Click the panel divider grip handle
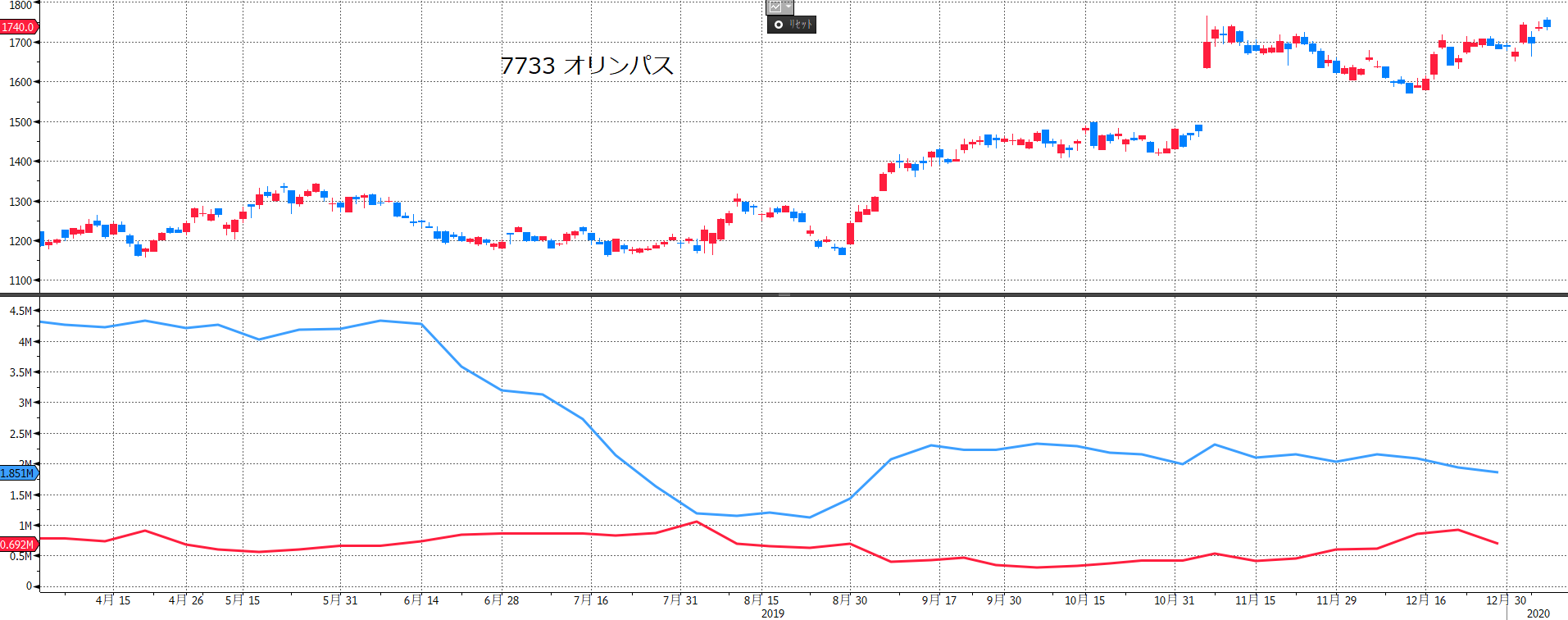Image resolution: width=1568 pixels, height=620 pixels. pyautogui.click(x=784, y=294)
